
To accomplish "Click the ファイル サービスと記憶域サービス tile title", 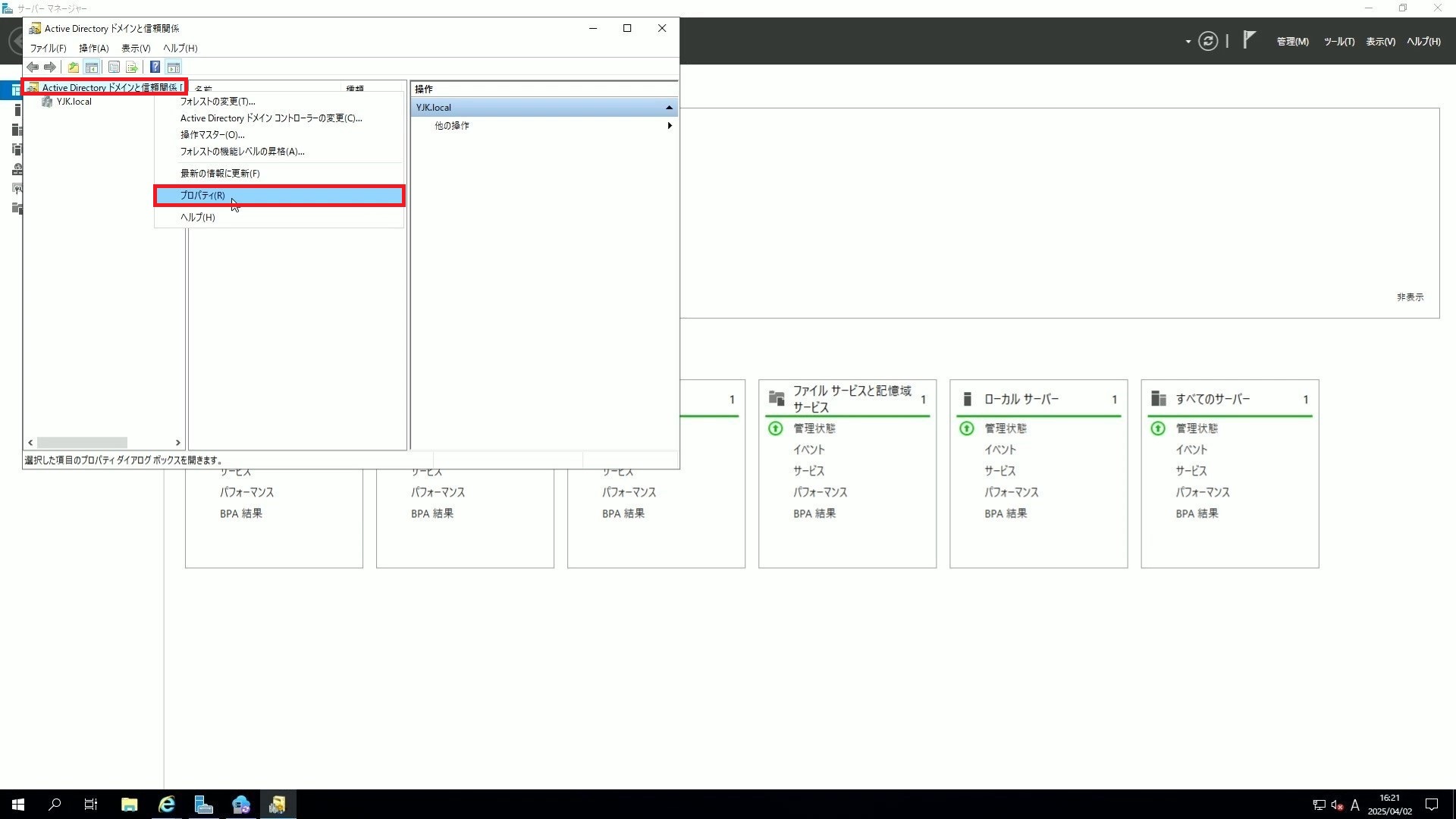I will tap(852, 399).
